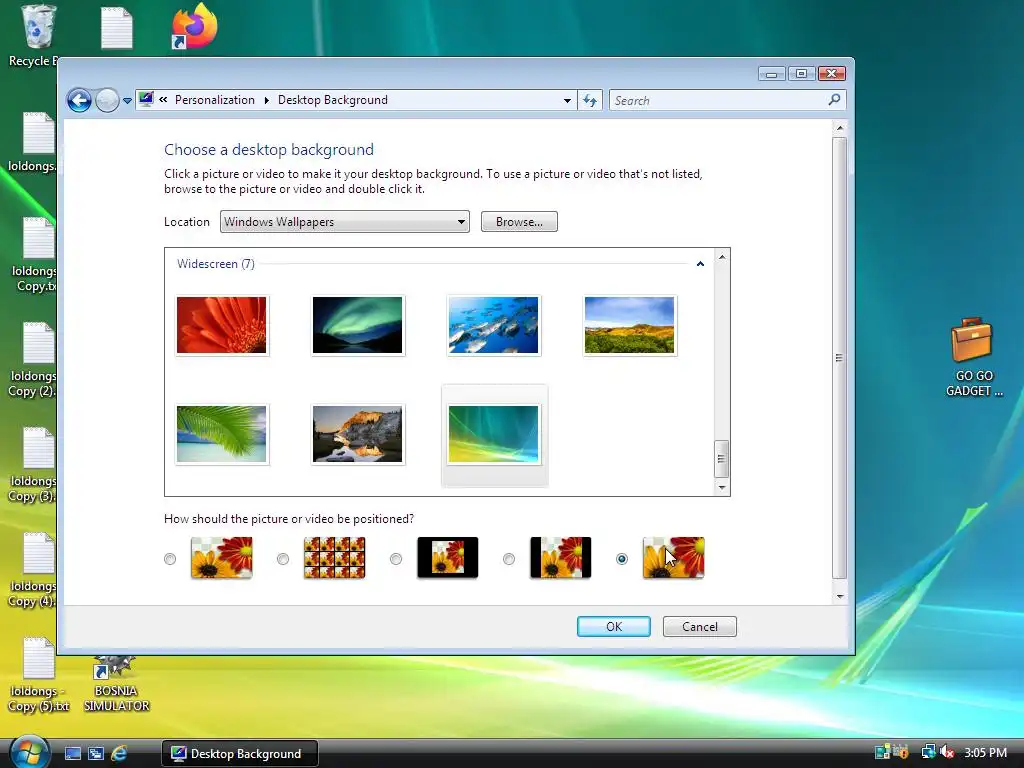This screenshot has width=1024, height=768.
Task: Select the loldongs - Copy (3) file
Action: point(33,465)
